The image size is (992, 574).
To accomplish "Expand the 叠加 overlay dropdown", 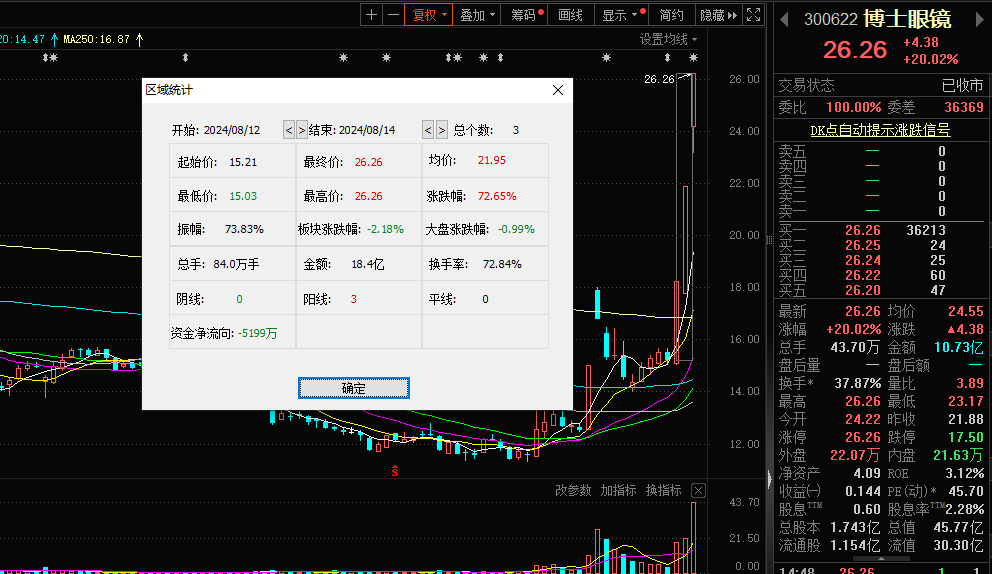I will click(478, 15).
